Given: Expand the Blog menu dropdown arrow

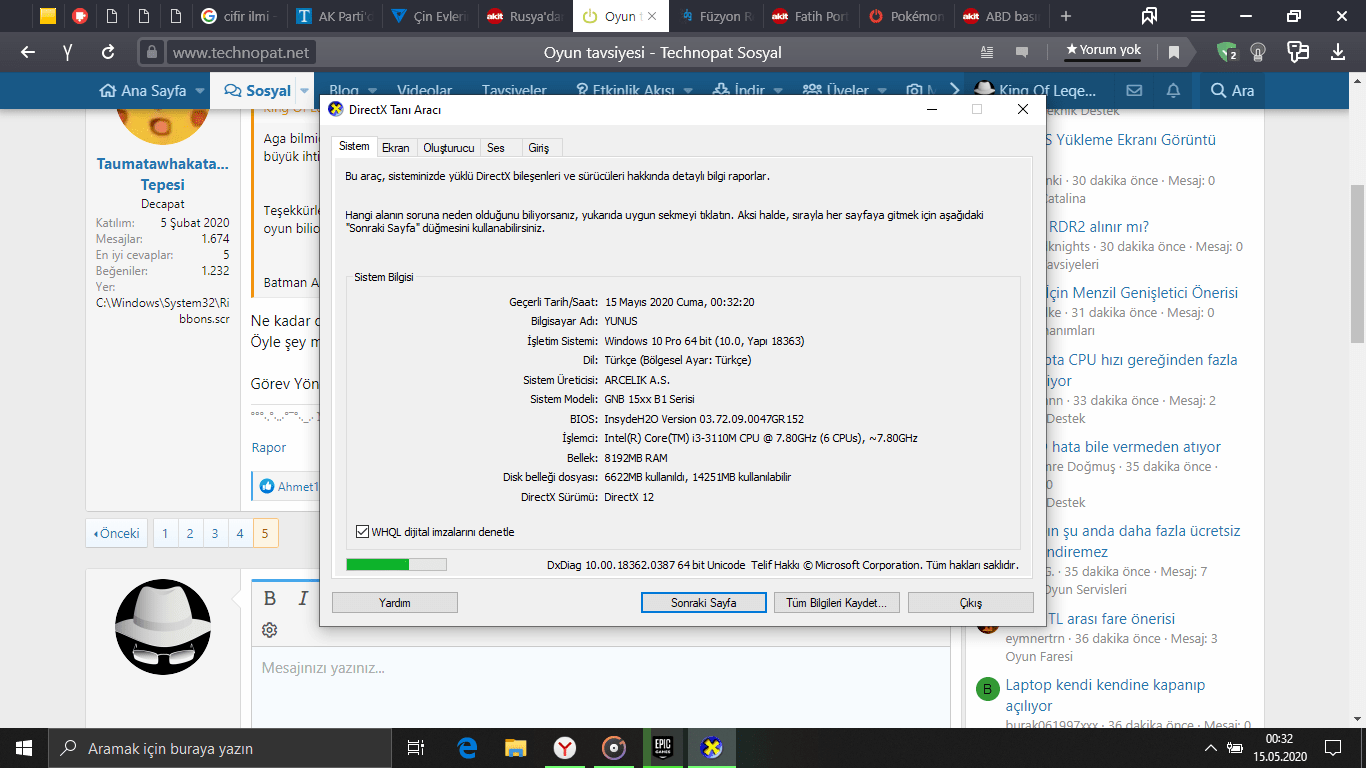Looking at the screenshot, I should [x=372, y=91].
